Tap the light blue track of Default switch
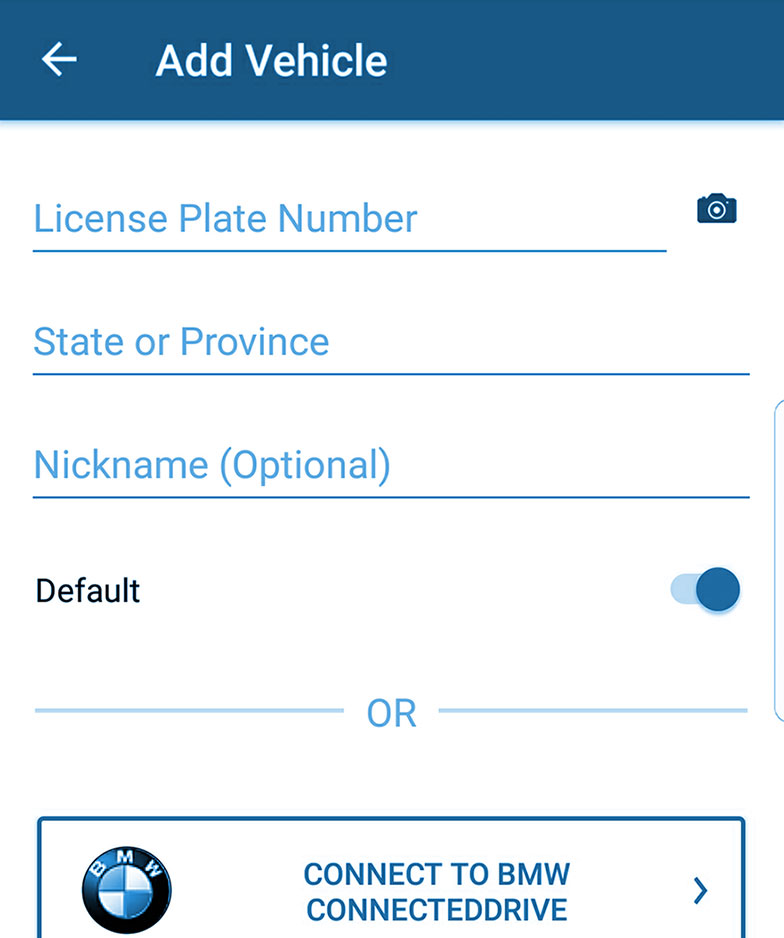Viewport: 784px width, 938px height. (x=683, y=589)
